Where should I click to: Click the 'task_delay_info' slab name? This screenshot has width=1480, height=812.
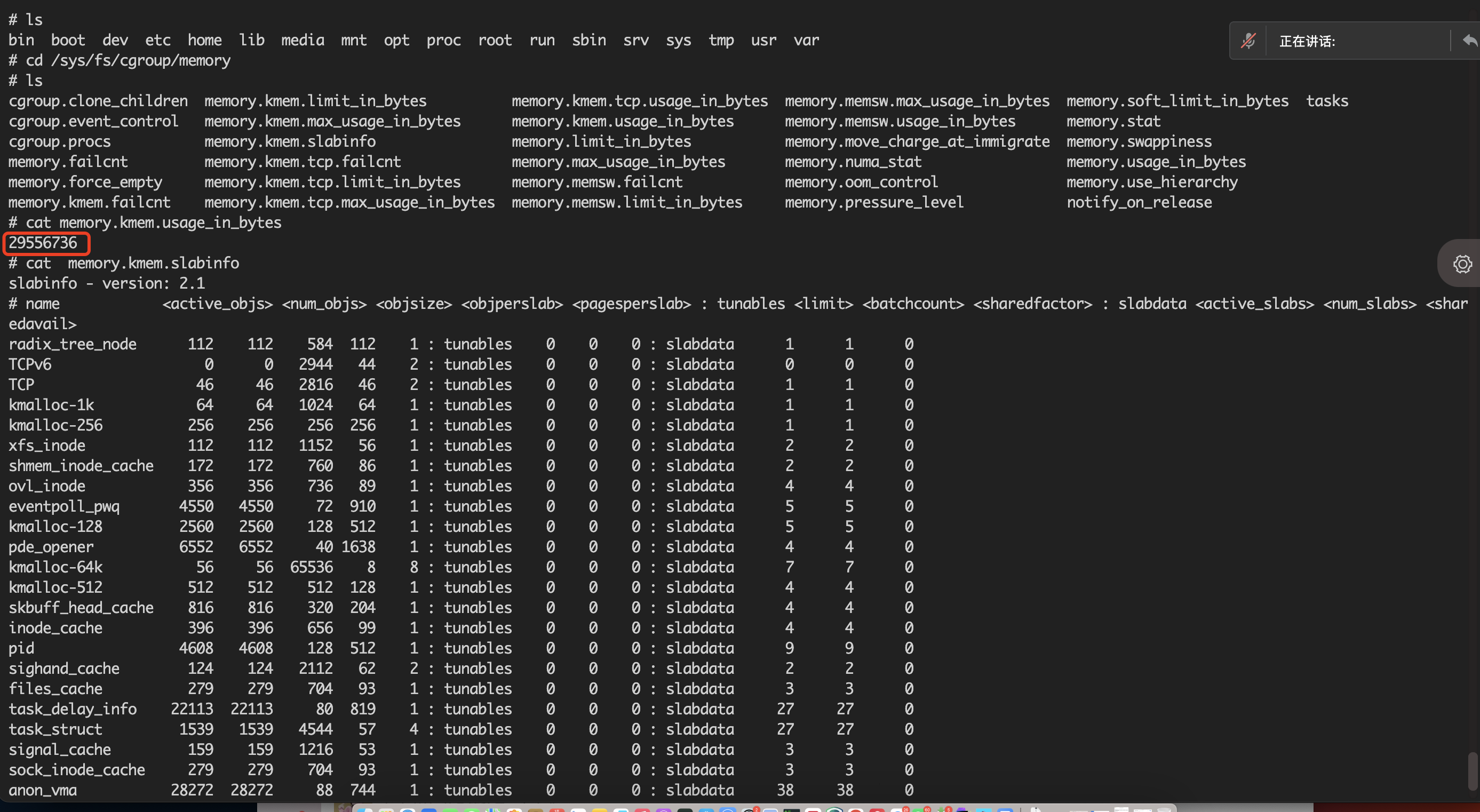pyautogui.click(x=73, y=709)
